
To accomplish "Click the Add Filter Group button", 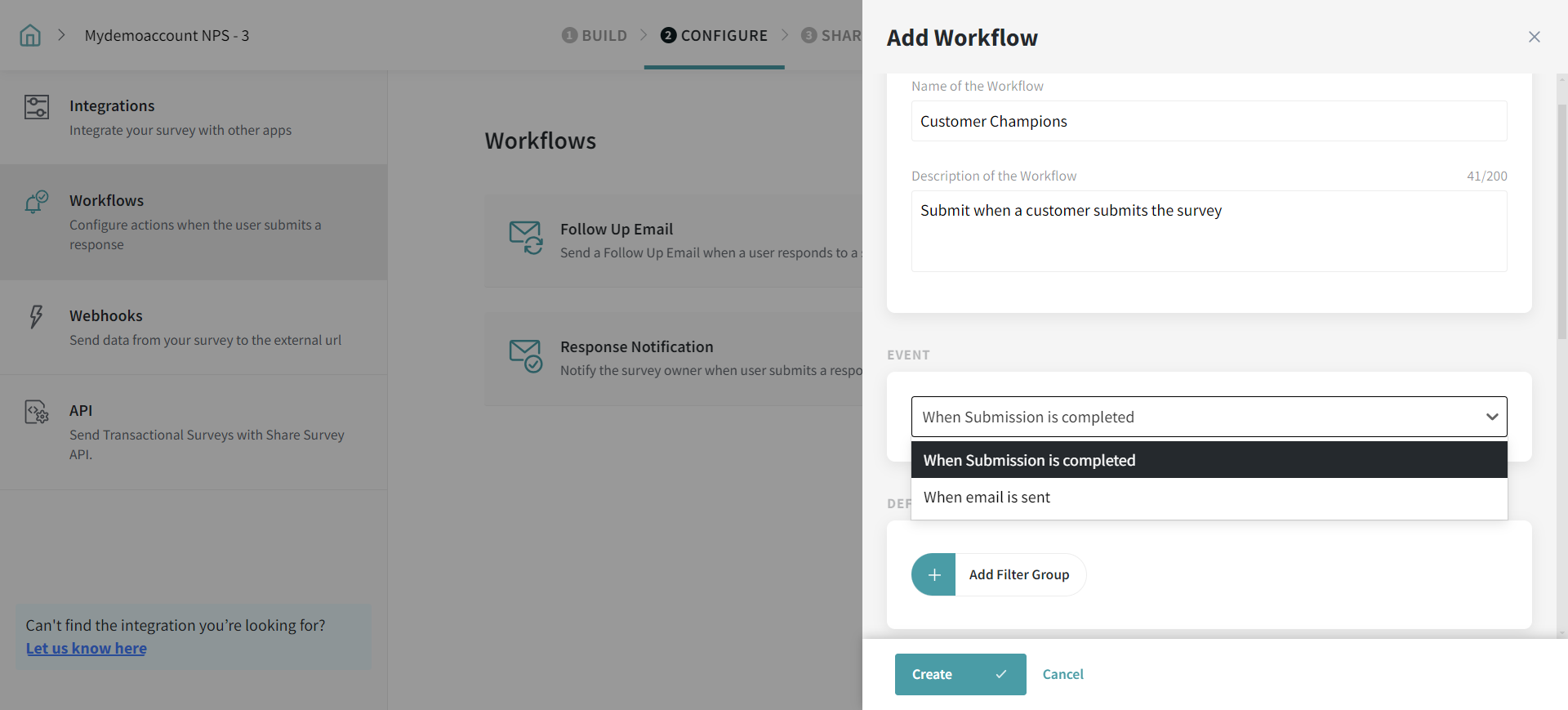I will pyautogui.click(x=1018, y=574).
